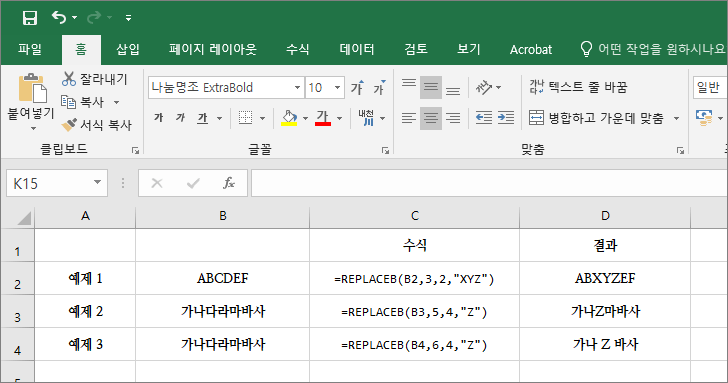This screenshot has height=383, width=728.
Task: Switch to the 삽입 tab
Action: tap(128, 49)
